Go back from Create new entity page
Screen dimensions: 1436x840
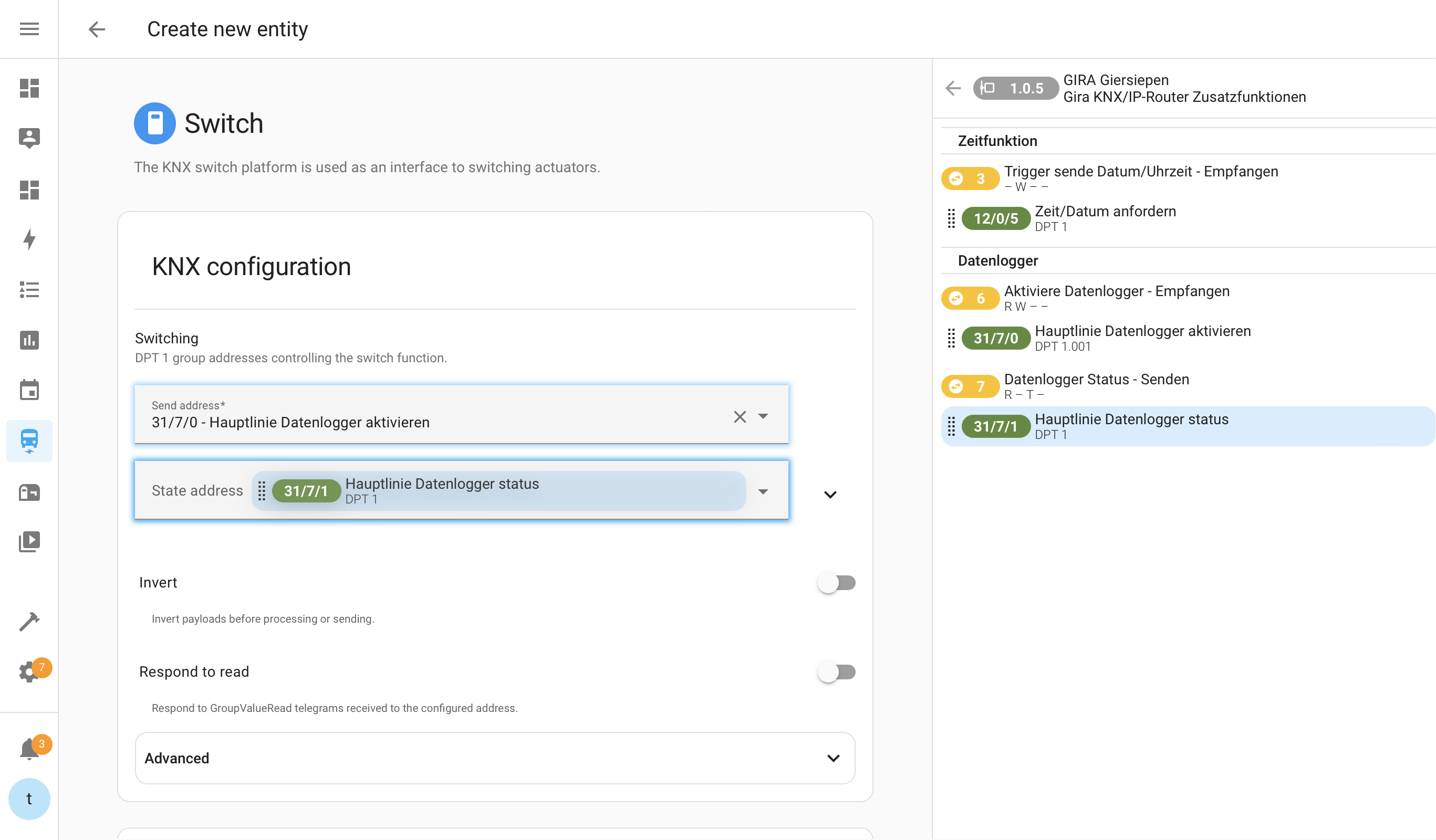pos(97,29)
